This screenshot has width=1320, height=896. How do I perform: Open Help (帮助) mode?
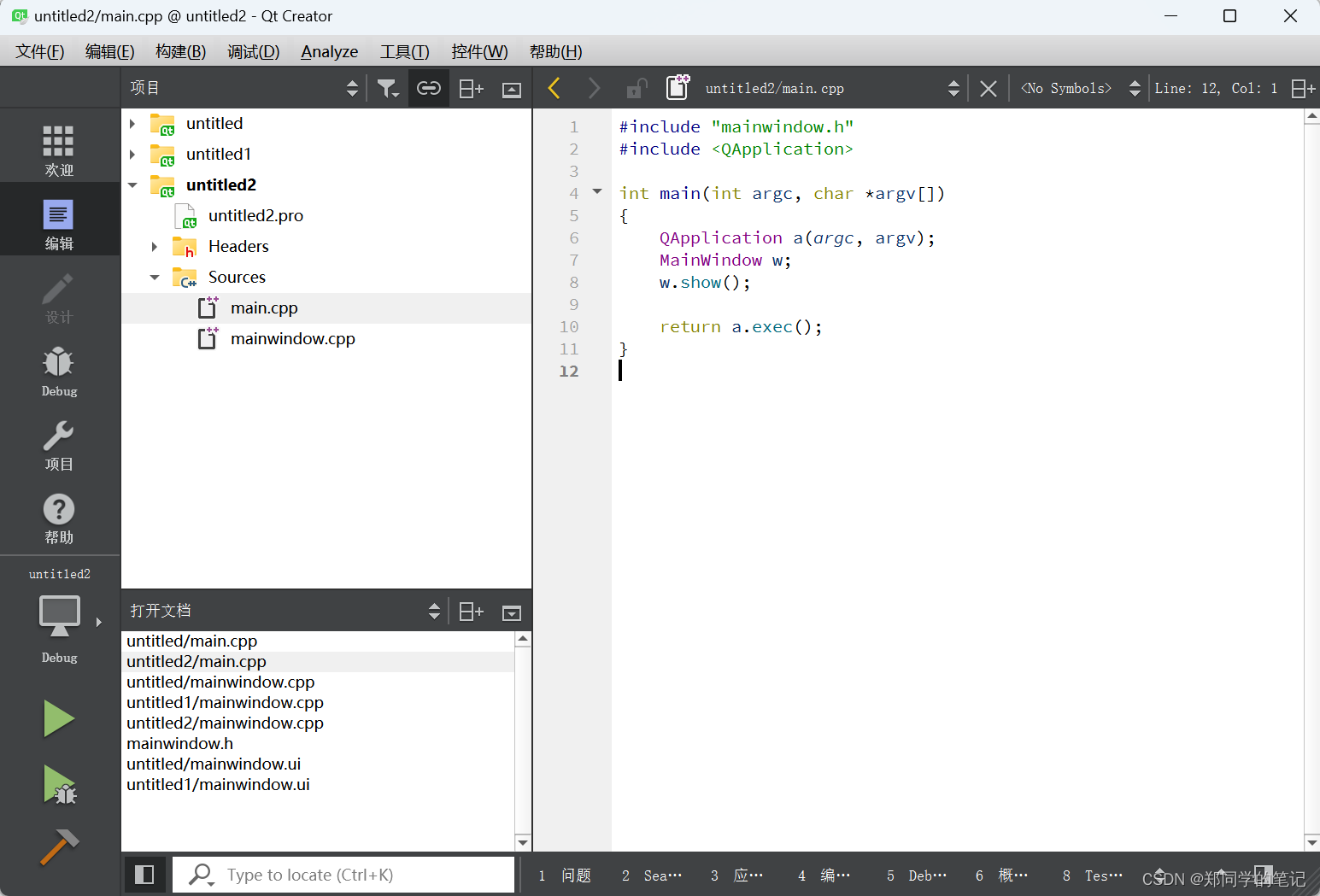59,518
